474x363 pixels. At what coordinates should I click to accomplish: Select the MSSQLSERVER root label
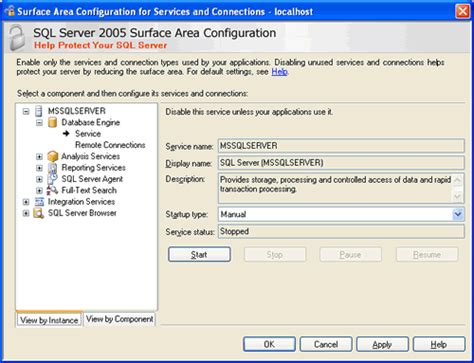pos(77,111)
